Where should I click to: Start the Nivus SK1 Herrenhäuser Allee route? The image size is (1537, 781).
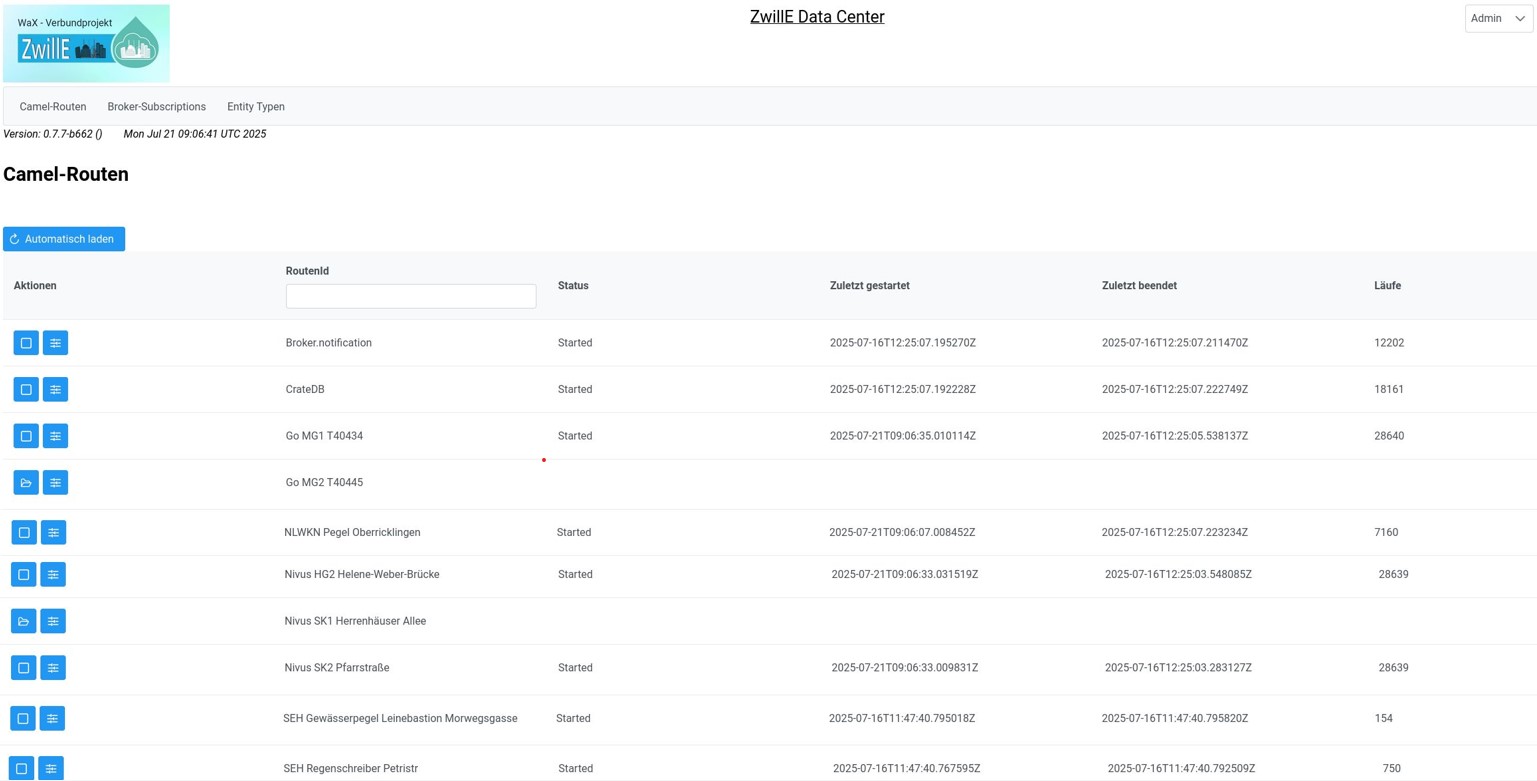24,620
